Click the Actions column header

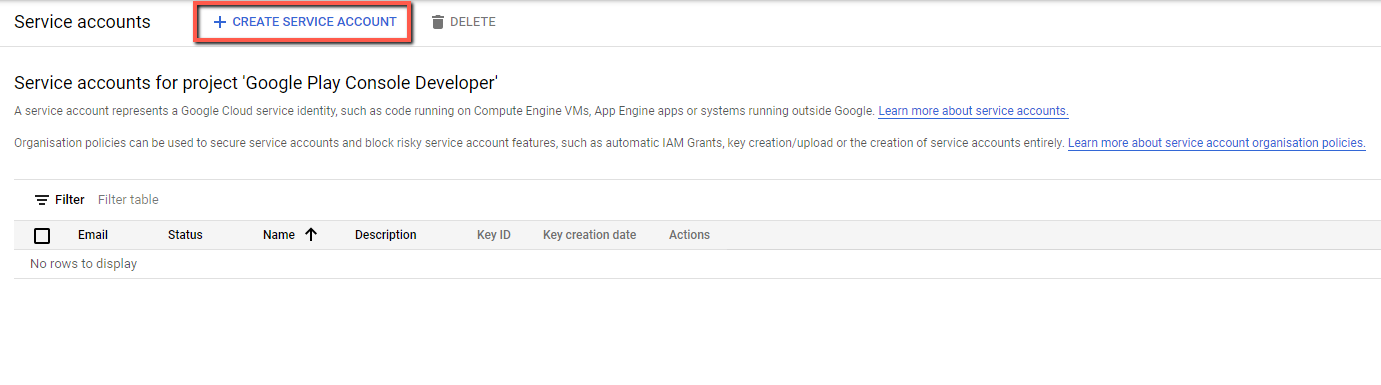pos(689,235)
